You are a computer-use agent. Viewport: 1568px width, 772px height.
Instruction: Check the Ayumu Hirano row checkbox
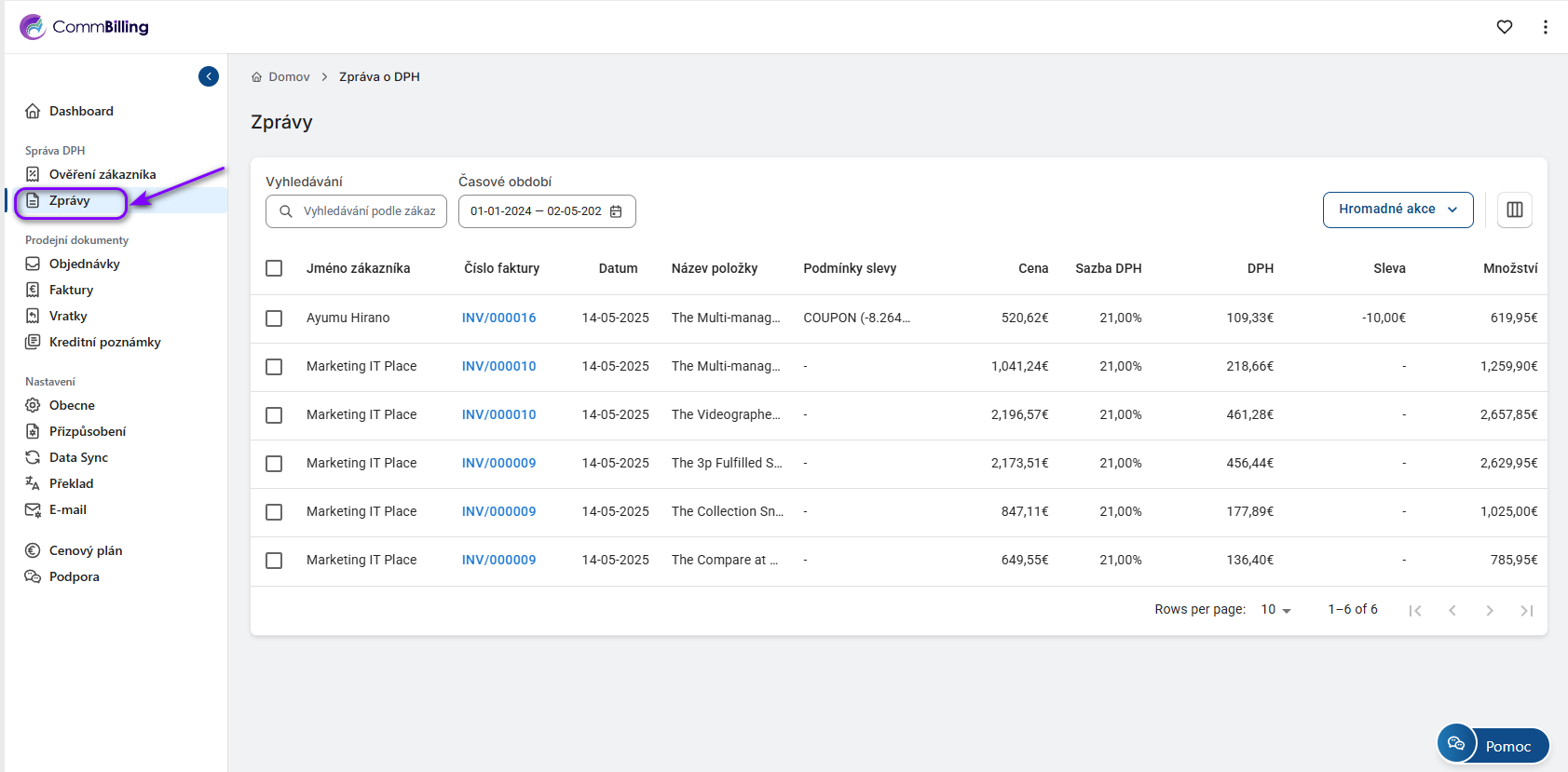274,318
